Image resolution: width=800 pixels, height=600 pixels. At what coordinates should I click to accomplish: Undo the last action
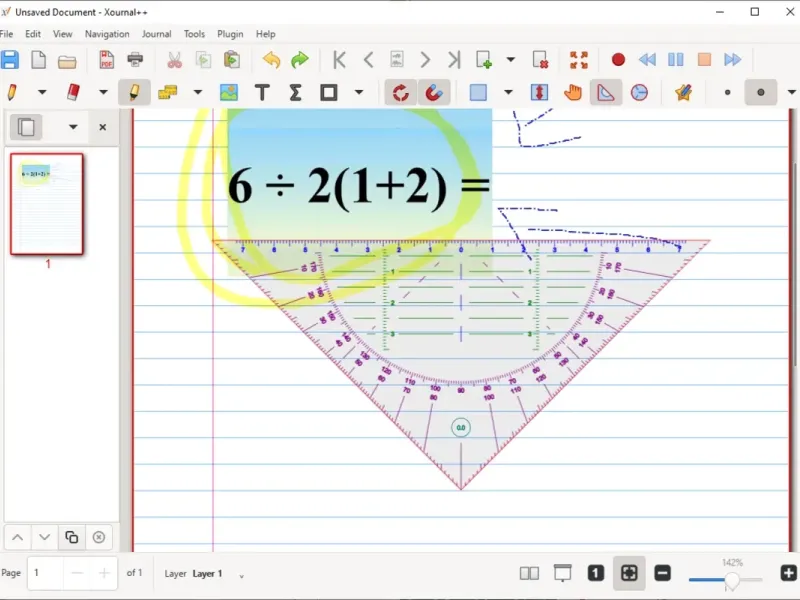(x=271, y=60)
